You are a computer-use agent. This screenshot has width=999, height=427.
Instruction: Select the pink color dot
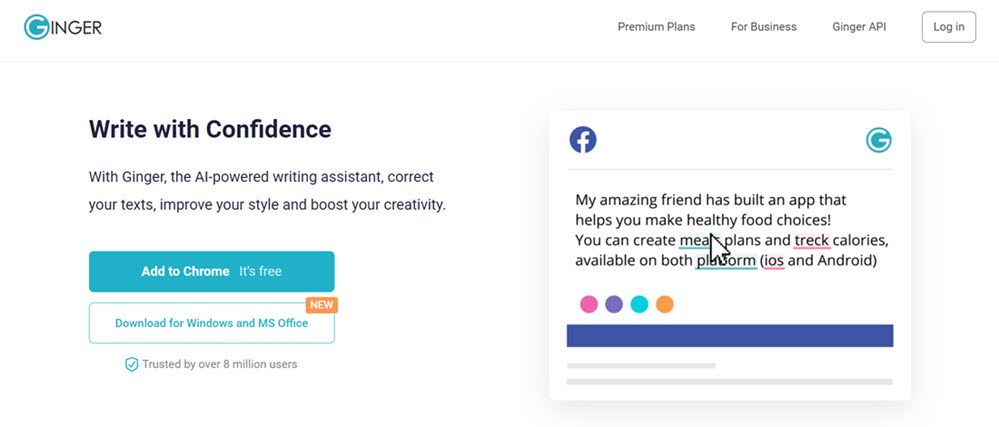(x=588, y=304)
